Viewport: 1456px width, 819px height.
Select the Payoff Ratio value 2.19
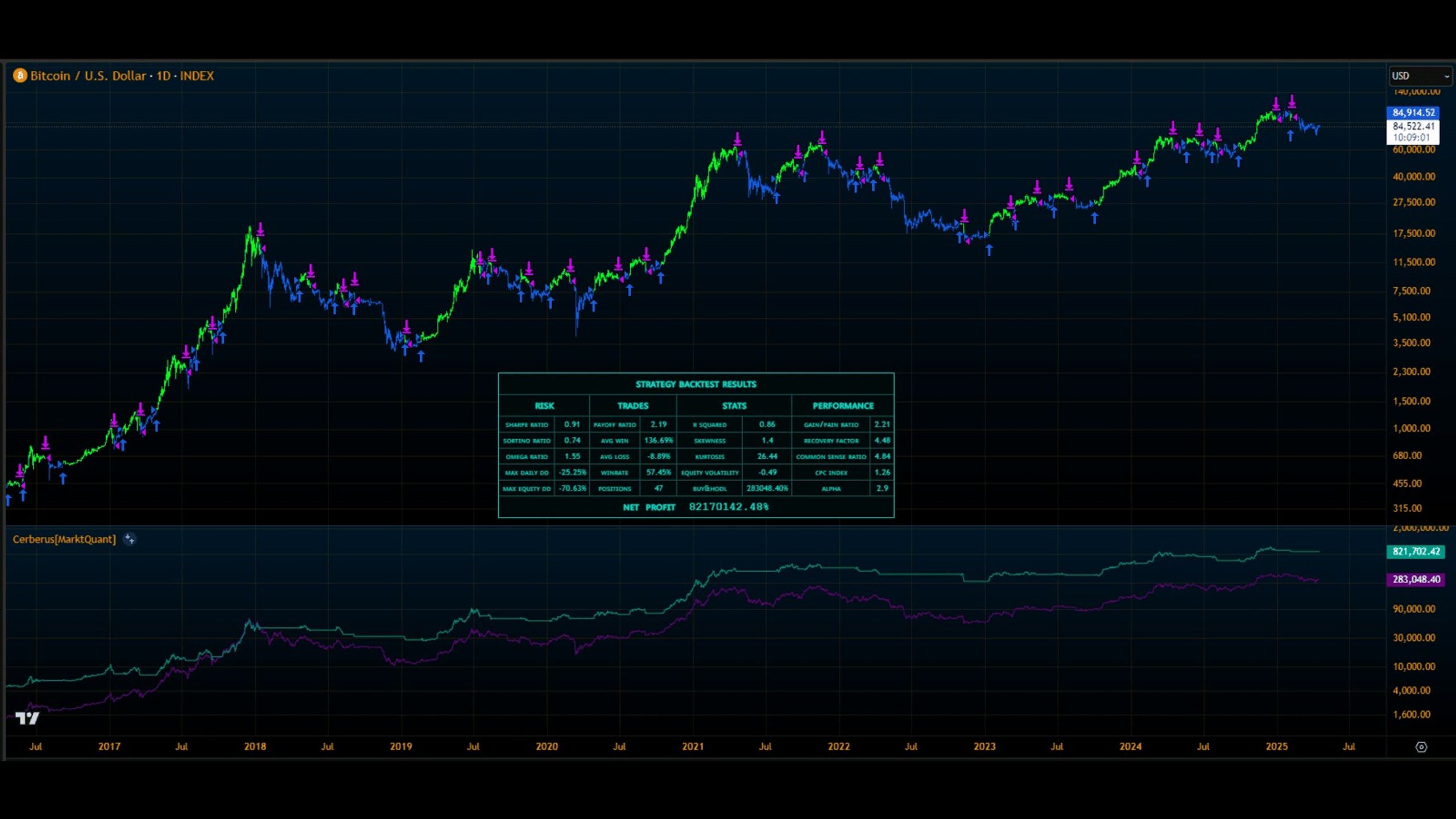click(658, 424)
